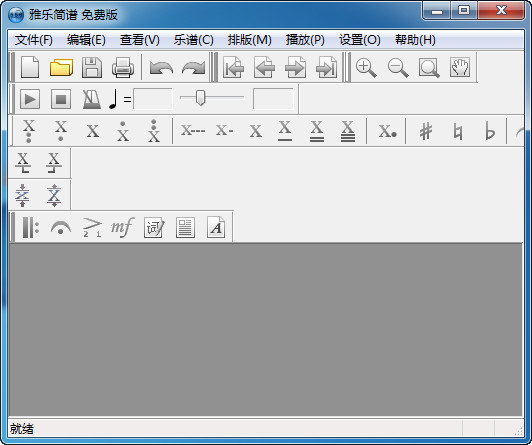
Task: Select note with one dot above
Action: coord(123,131)
